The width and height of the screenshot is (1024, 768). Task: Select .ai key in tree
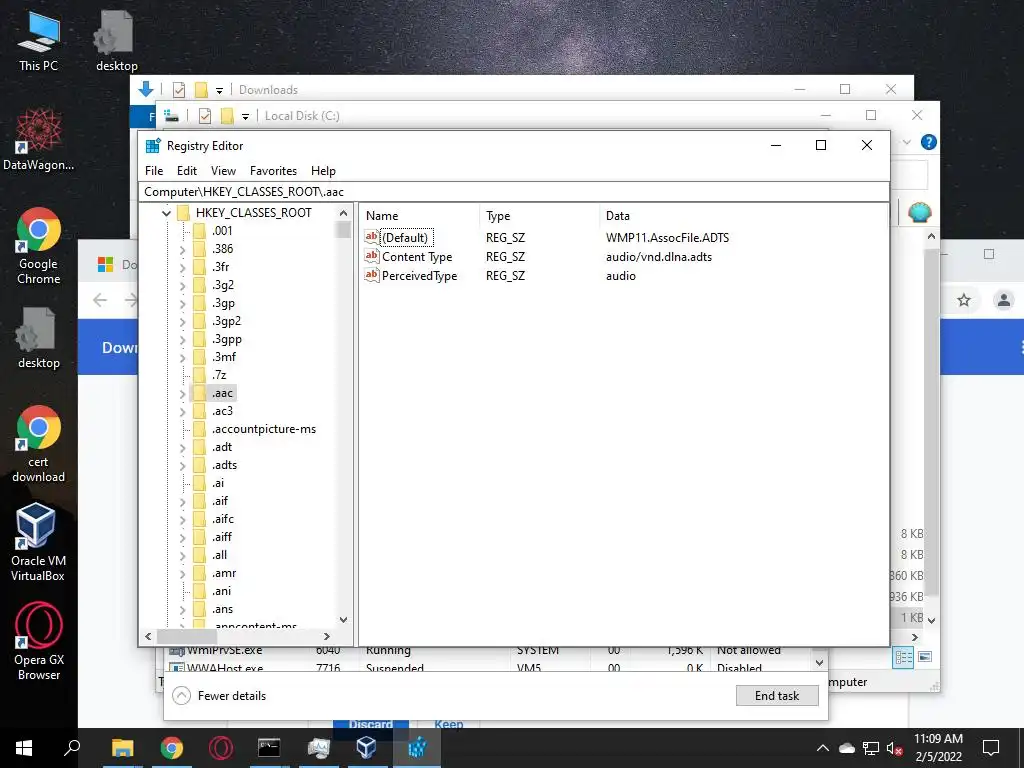tap(217, 483)
